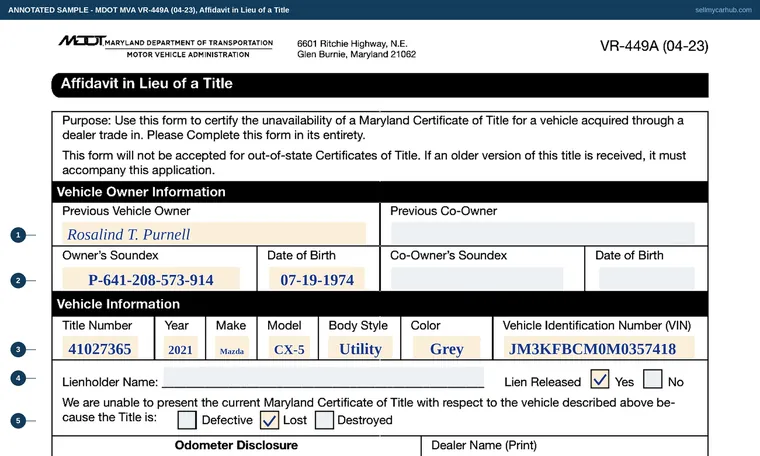The width and height of the screenshot is (760, 456).
Task: Click the Dealer Name (Print) label
Action: tap(484, 445)
